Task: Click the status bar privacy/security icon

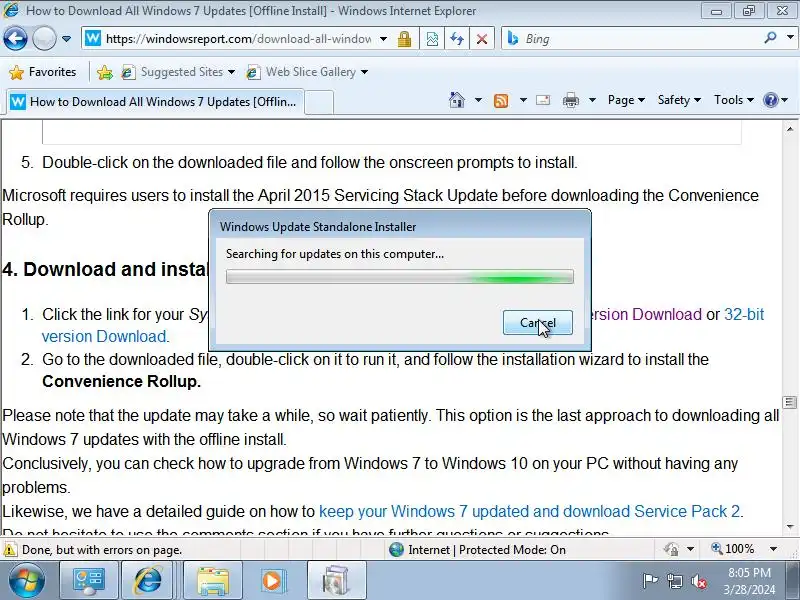Action: pyautogui.click(x=671, y=549)
